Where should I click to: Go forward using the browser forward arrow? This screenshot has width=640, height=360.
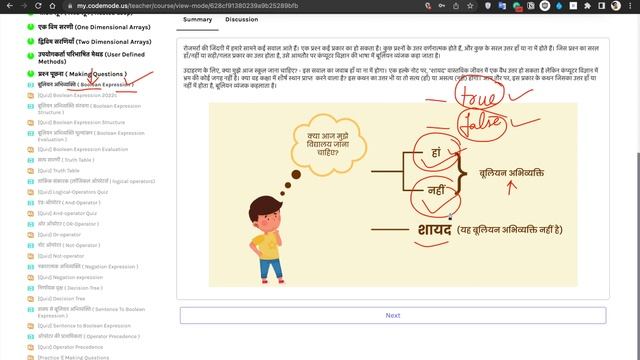point(24,6)
